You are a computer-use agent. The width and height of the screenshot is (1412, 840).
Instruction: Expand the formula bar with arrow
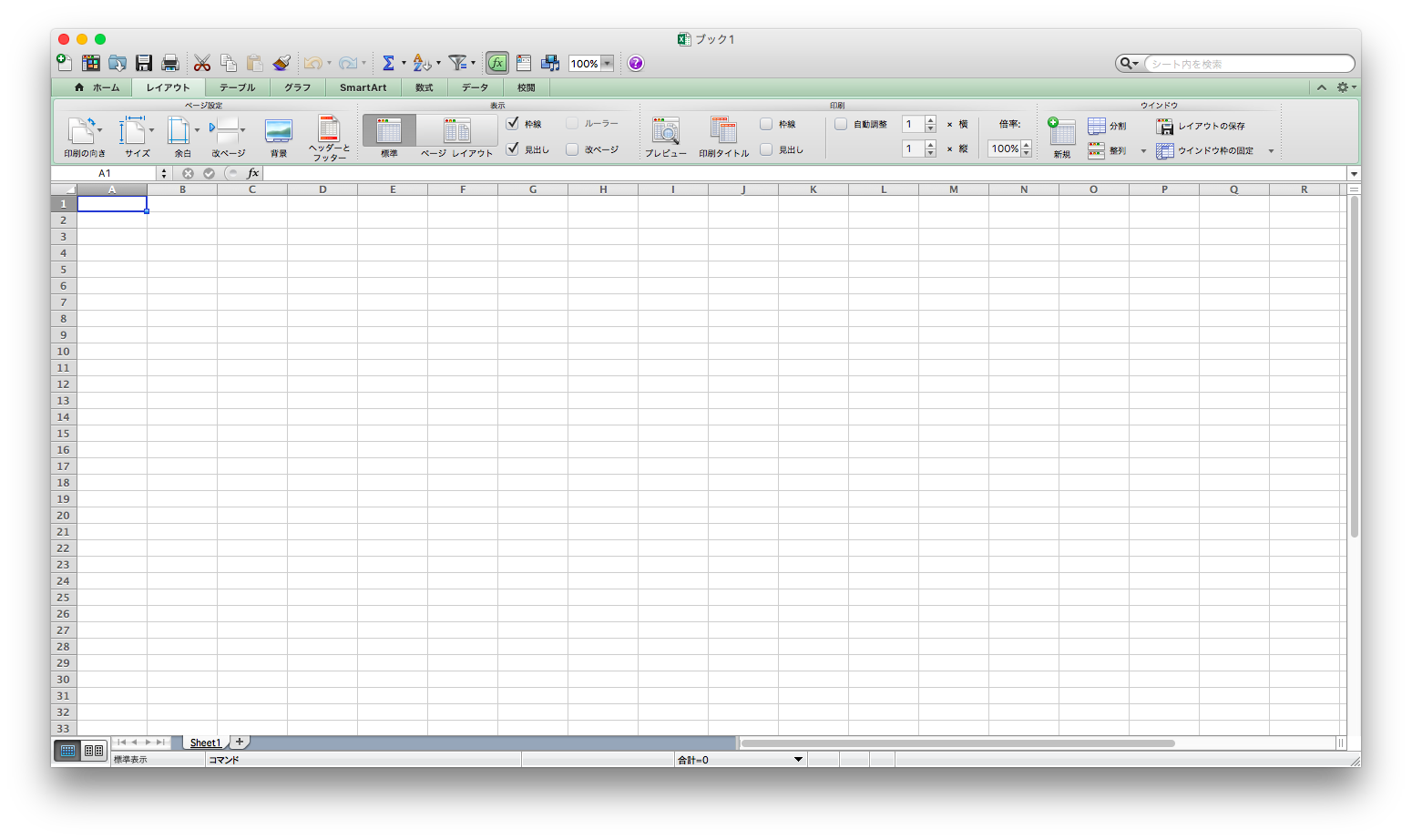click(x=1354, y=174)
